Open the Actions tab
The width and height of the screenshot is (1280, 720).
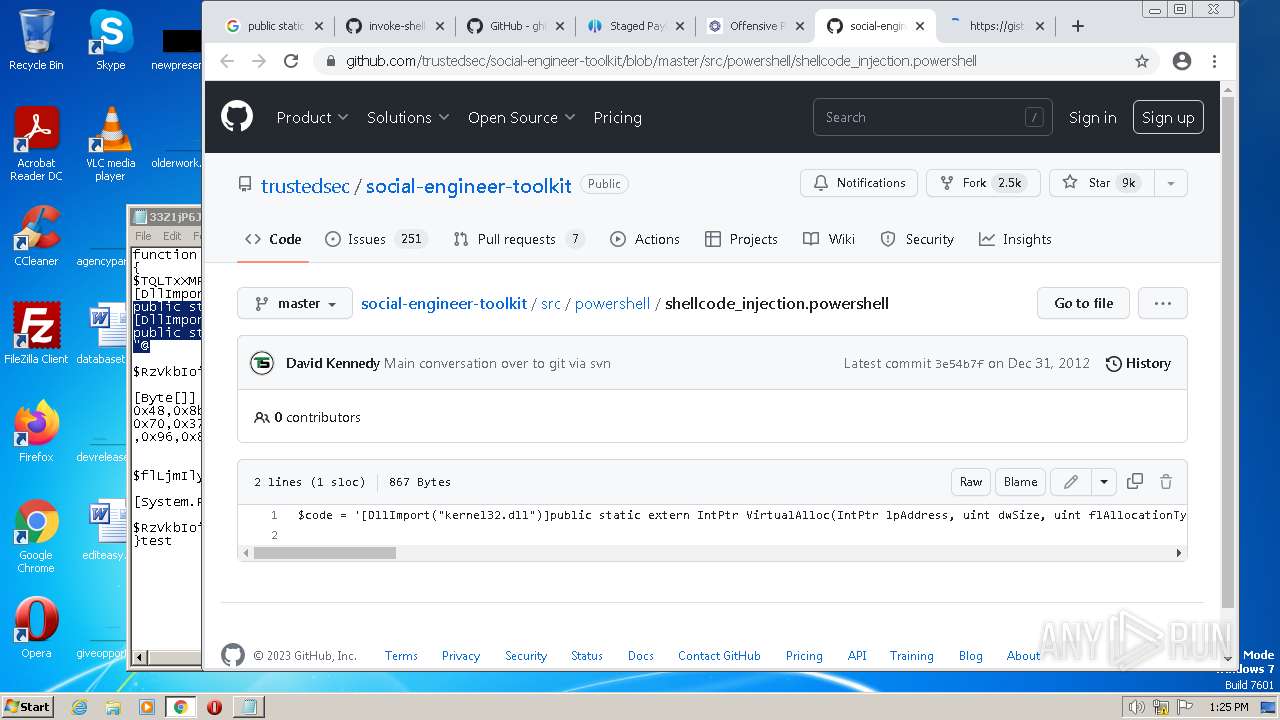645,239
